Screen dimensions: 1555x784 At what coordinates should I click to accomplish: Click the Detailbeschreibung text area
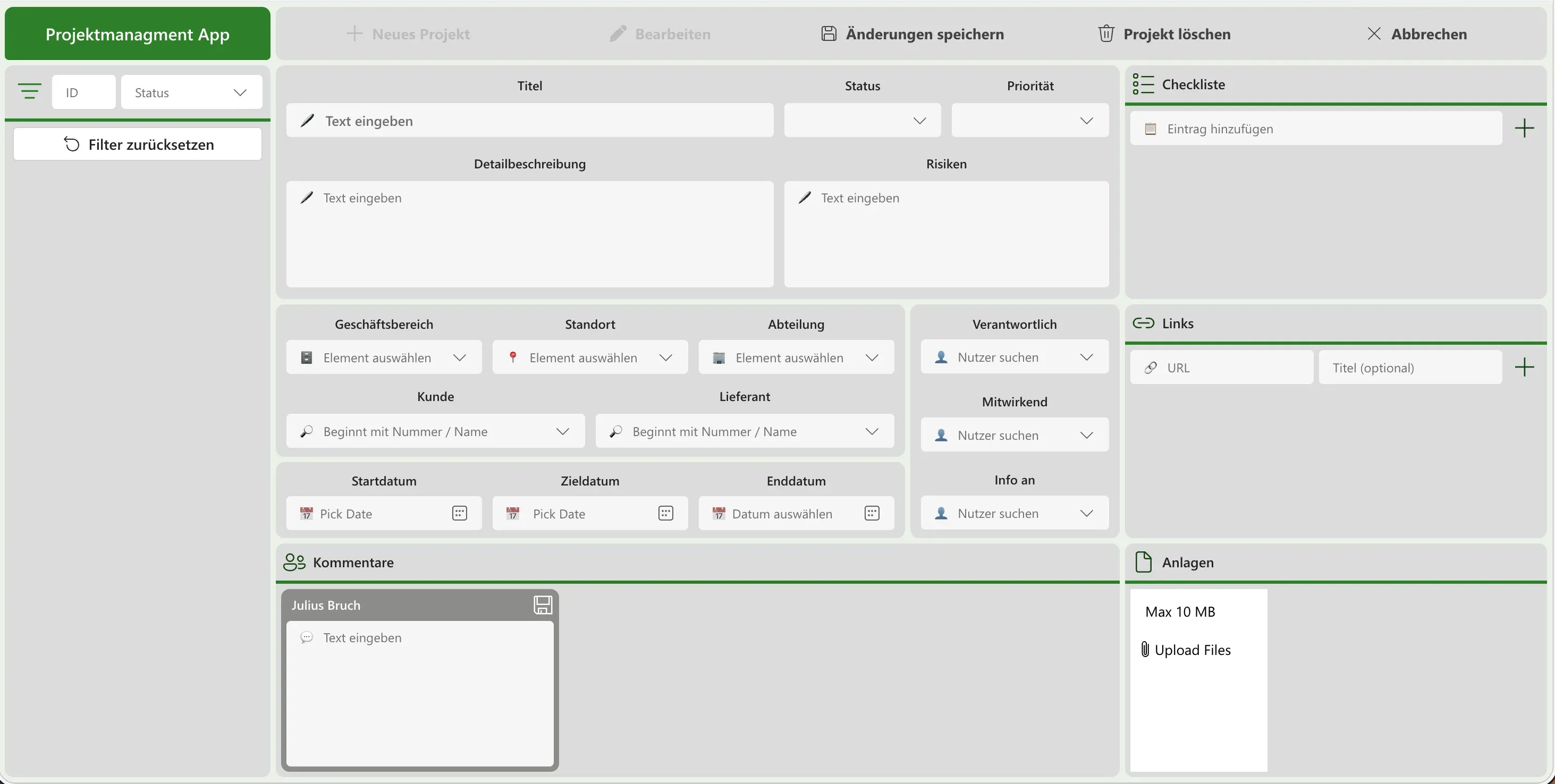coord(529,234)
